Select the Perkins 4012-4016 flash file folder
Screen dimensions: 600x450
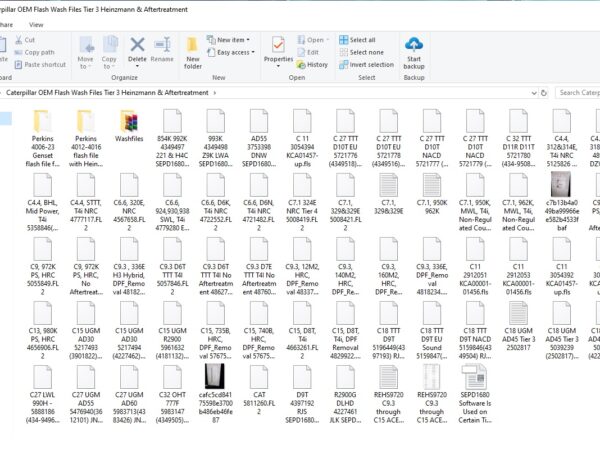(86, 138)
